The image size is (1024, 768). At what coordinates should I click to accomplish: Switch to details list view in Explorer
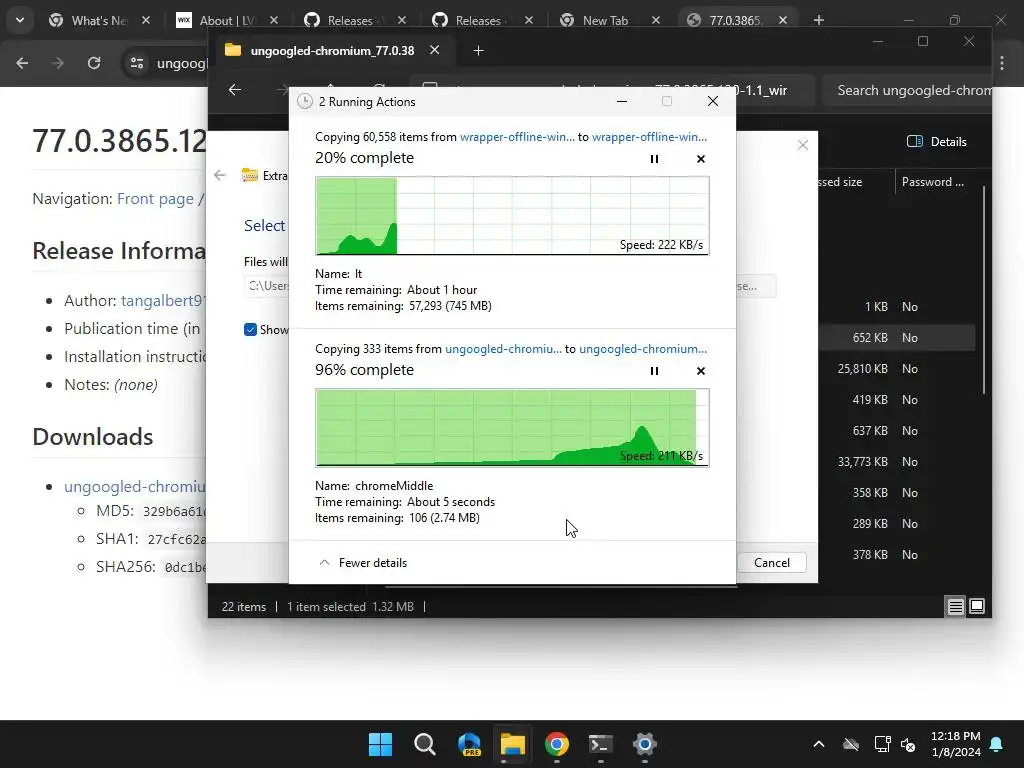click(x=955, y=607)
